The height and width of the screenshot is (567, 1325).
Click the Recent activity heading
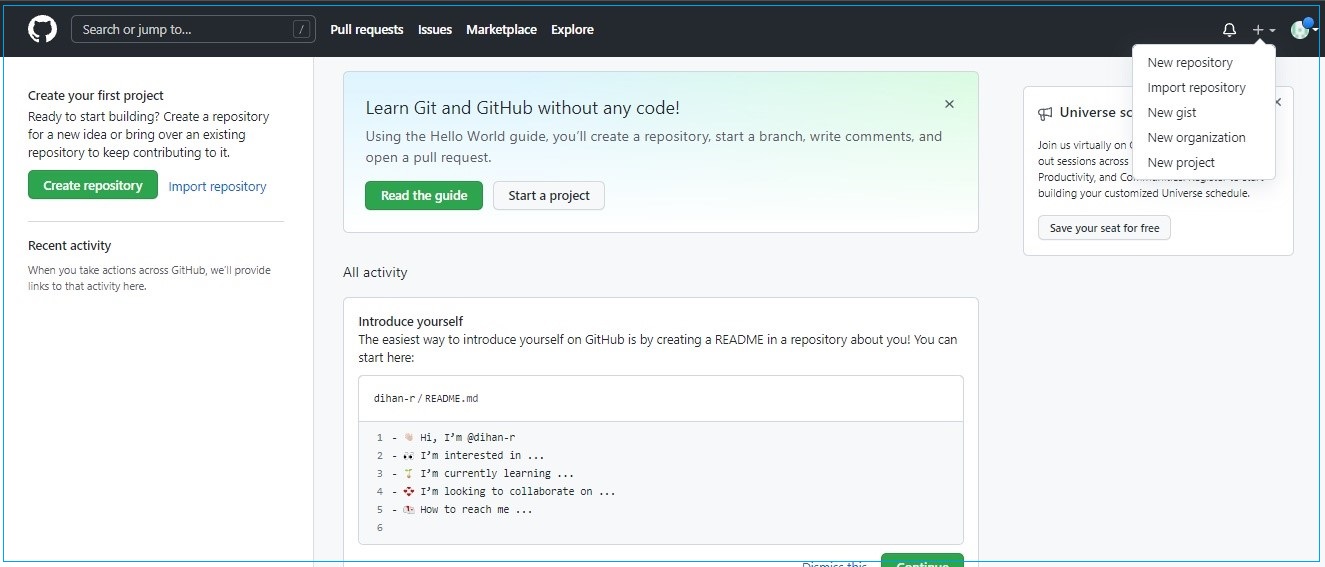tap(70, 246)
